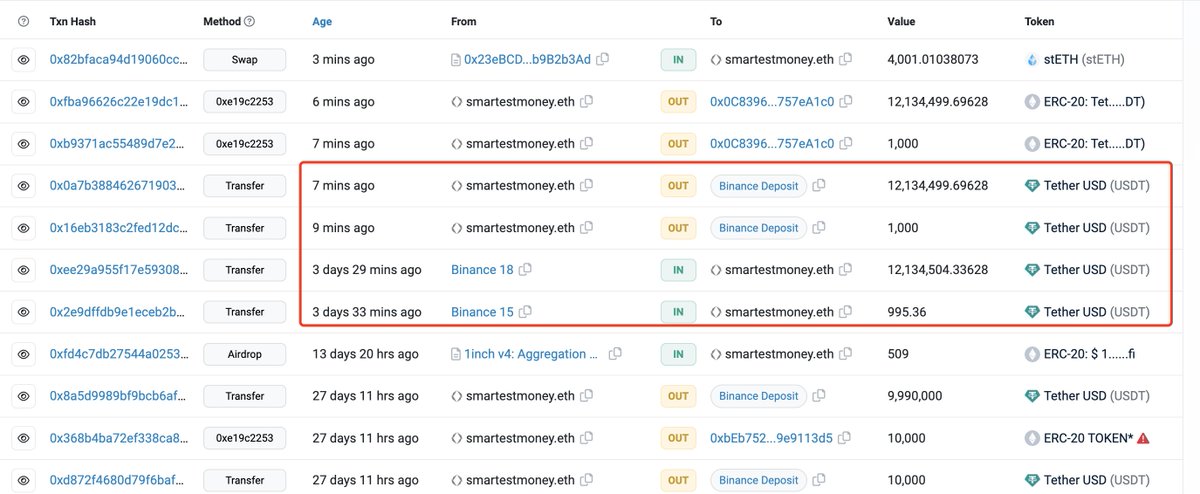This screenshot has width=1200, height=494.
Task: Click the Tether icon in 9 mins ago row
Action: coord(1033,228)
